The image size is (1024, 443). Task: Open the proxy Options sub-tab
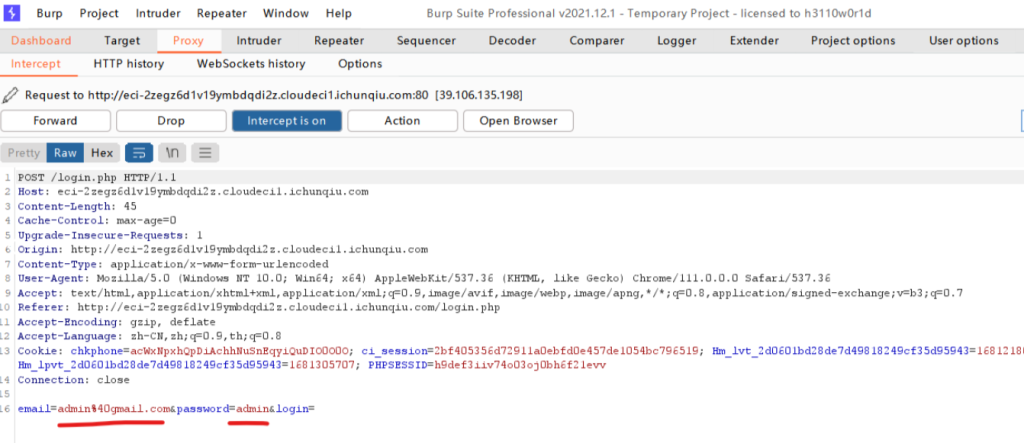click(x=360, y=64)
